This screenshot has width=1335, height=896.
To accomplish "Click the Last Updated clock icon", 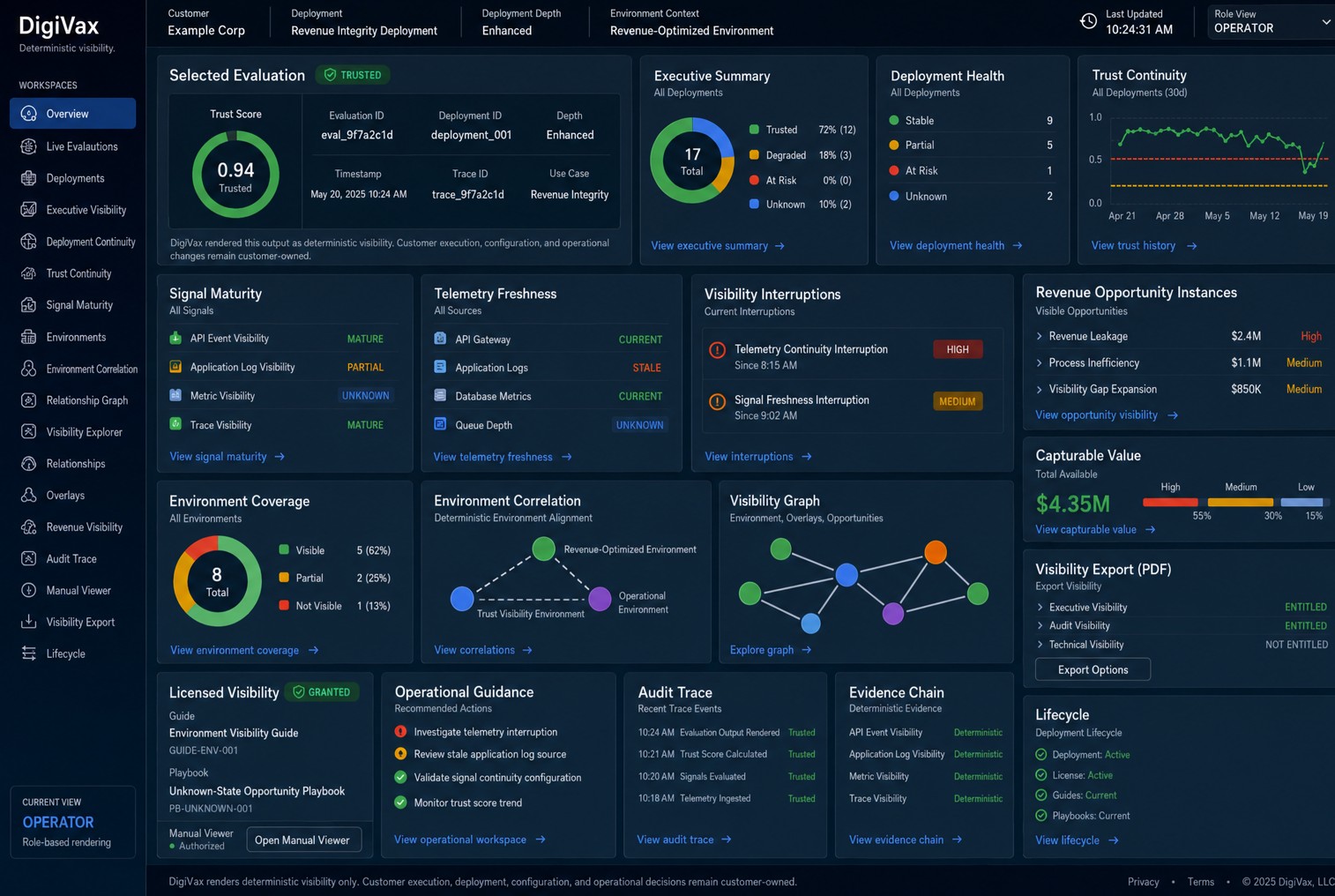I will (x=1088, y=21).
